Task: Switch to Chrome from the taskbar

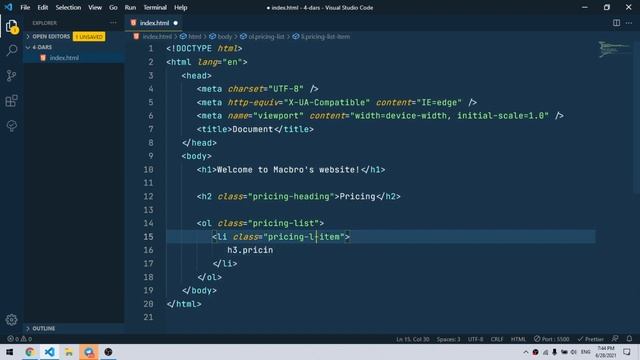Action: click(x=30, y=352)
